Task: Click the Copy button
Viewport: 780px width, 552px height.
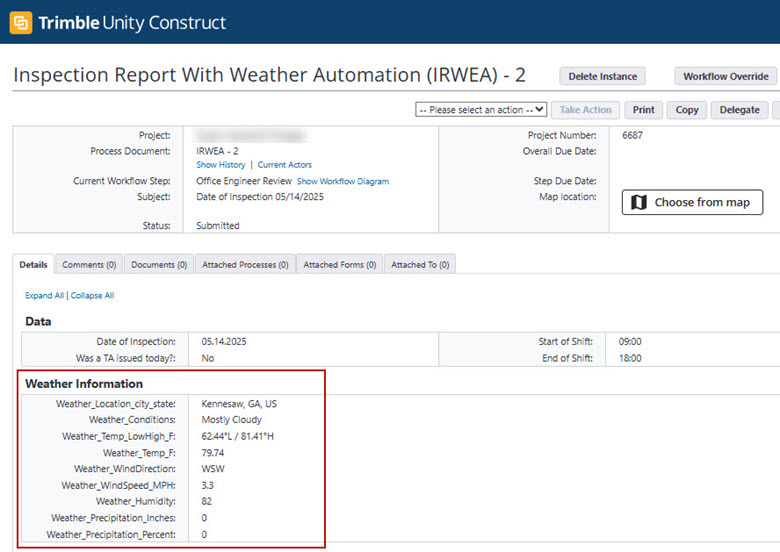Action: [x=687, y=109]
